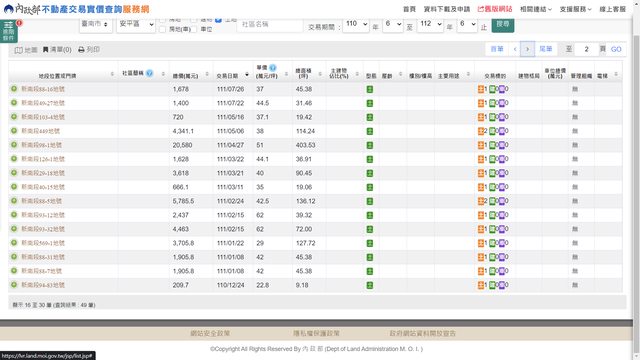Click land type icon in 20,580 row
The width and height of the screenshot is (640, 360).
click(x=370, y=145)
